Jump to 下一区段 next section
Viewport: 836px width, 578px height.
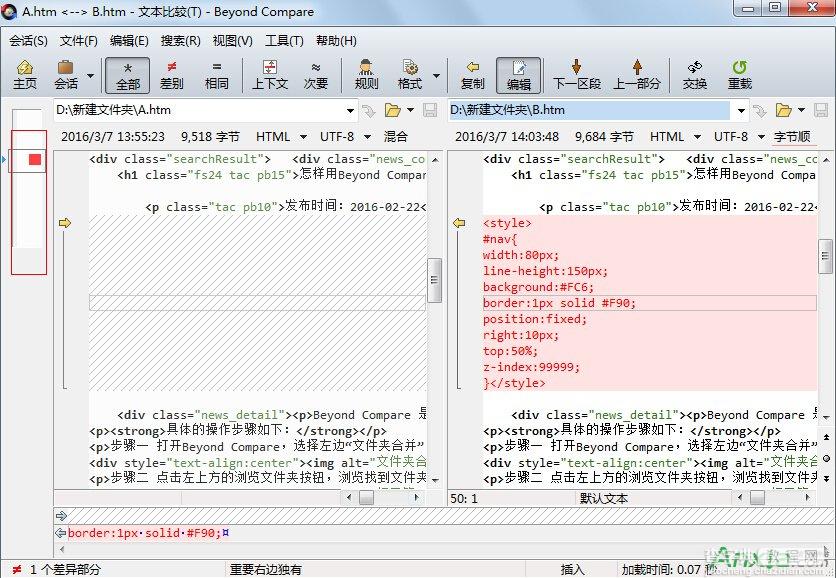(576, 75)
